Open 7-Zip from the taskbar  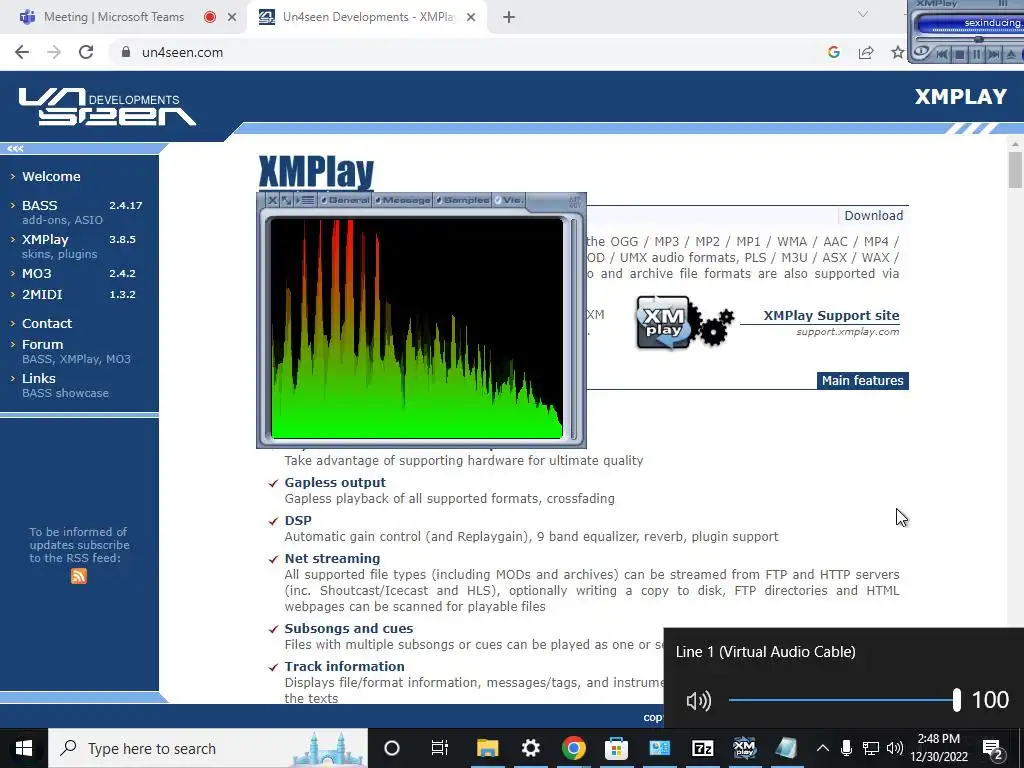tap(702, 748)
